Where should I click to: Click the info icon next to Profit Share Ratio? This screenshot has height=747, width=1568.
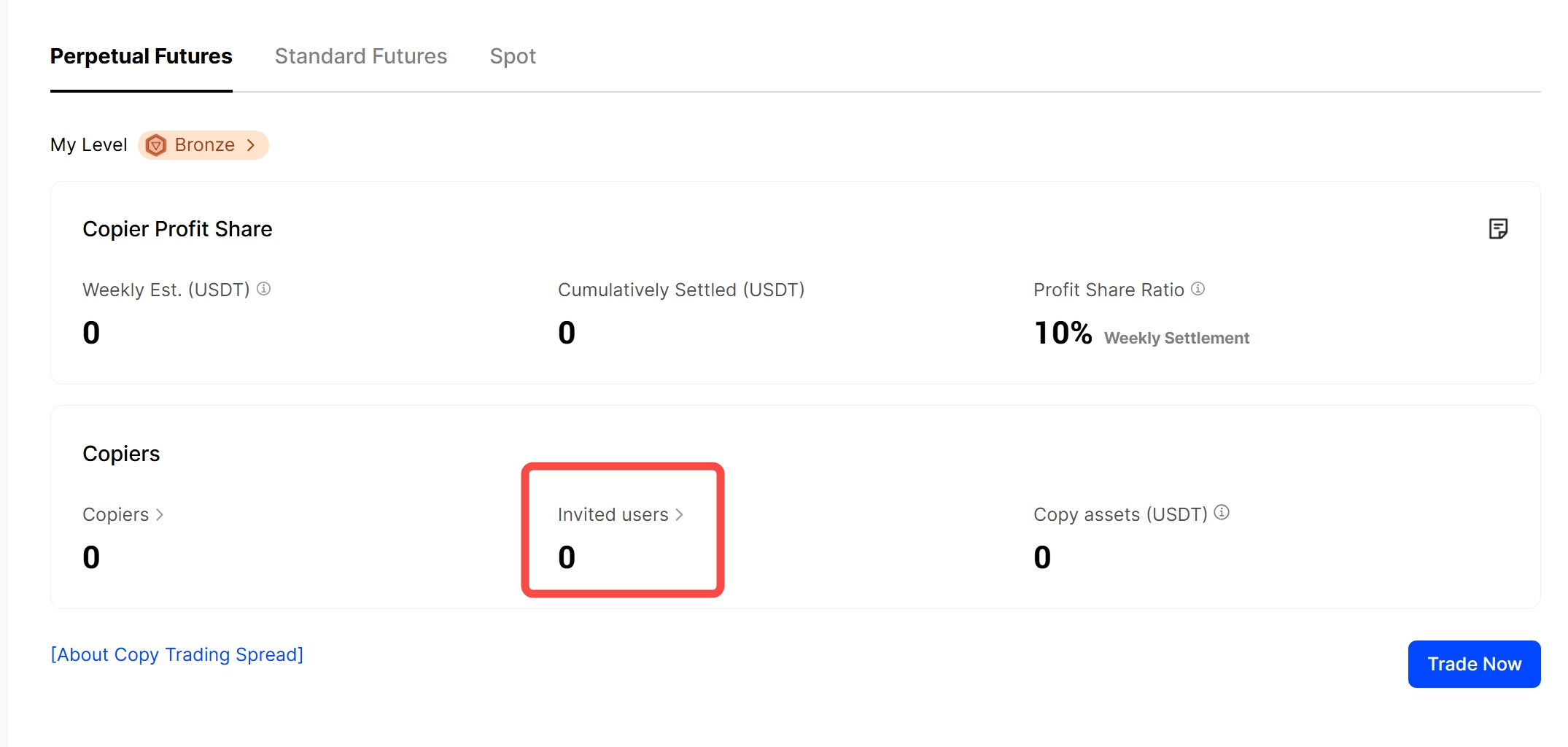[1198, 289]
